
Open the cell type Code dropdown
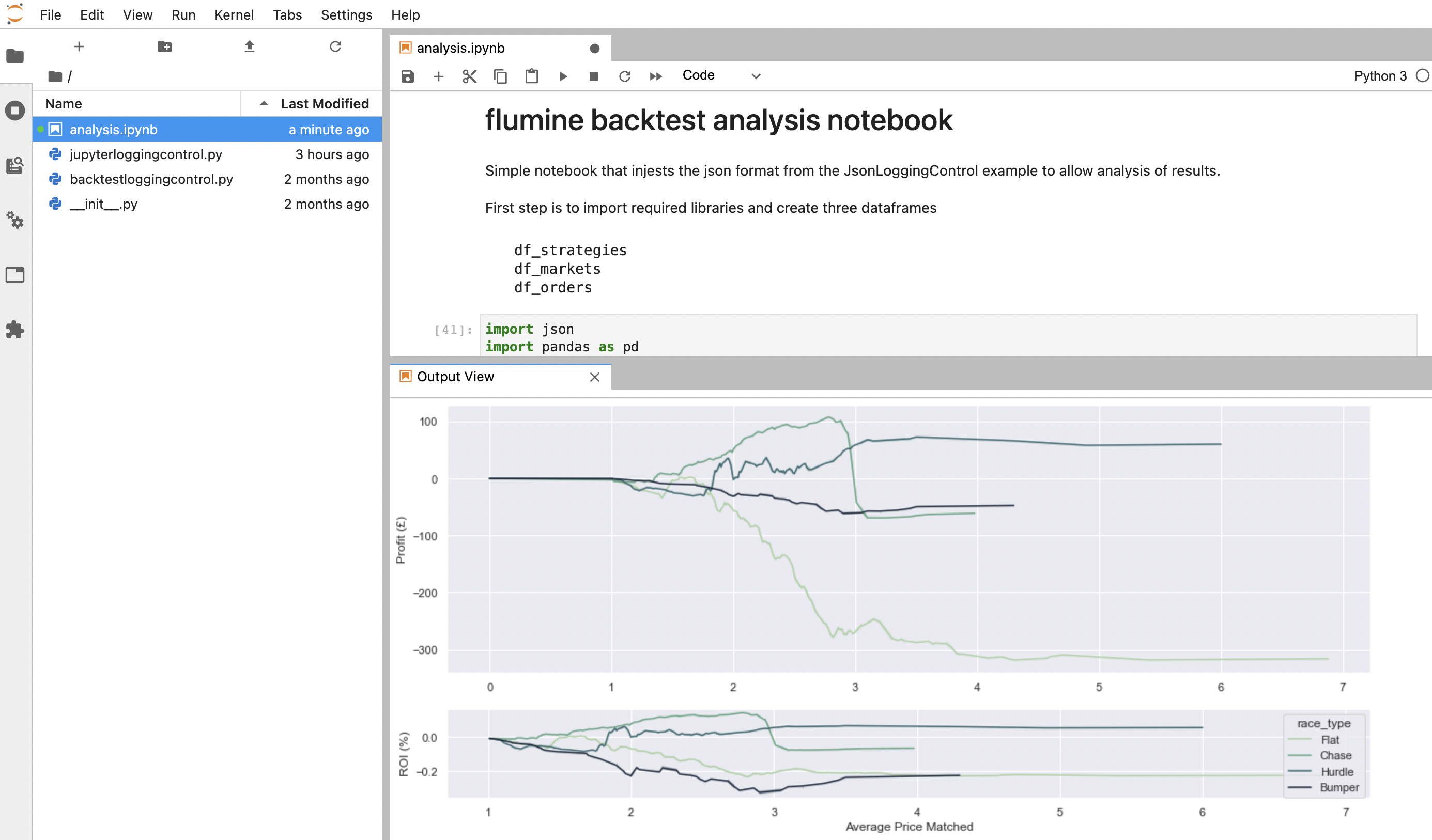click(x=720, y=75)
